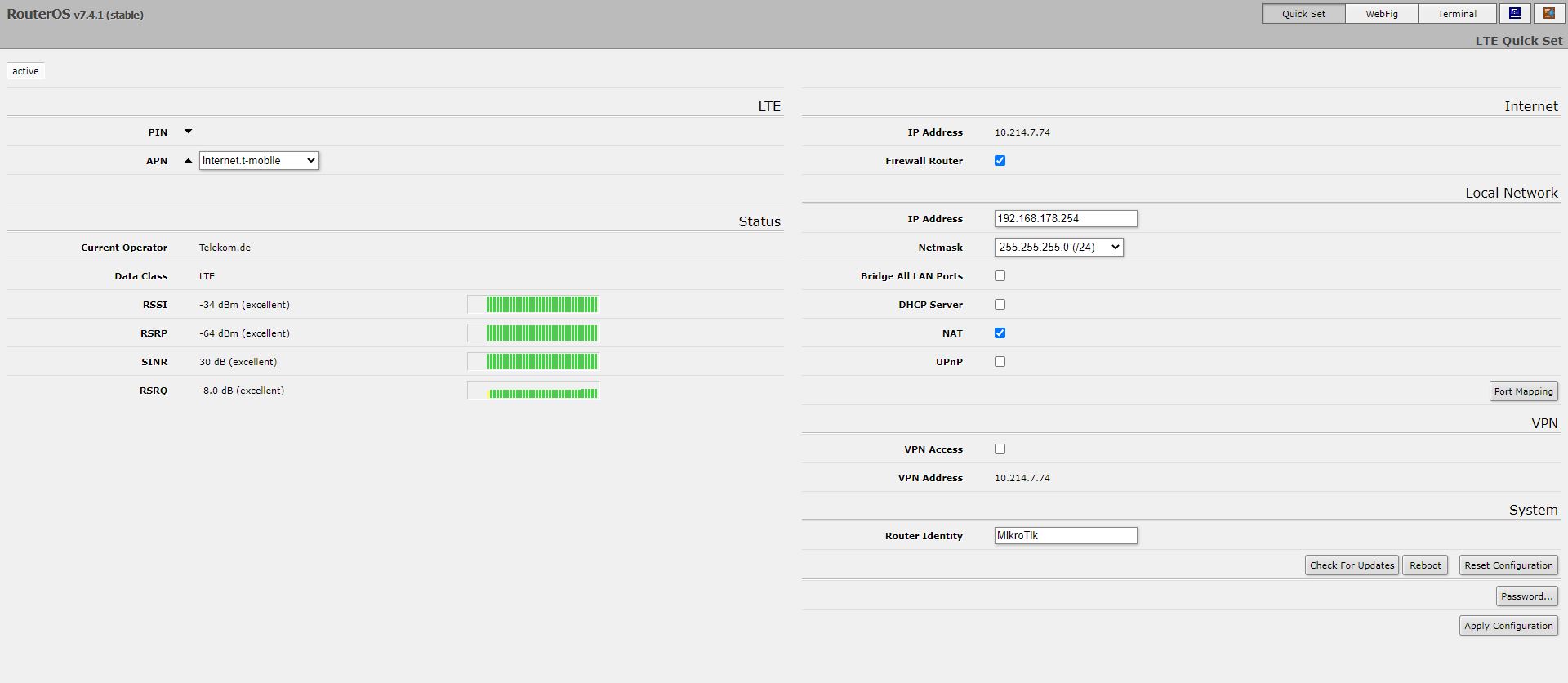Click the Port Mapping button
The height and width of the screenshot is (683, 1568).
(1523, 391)
